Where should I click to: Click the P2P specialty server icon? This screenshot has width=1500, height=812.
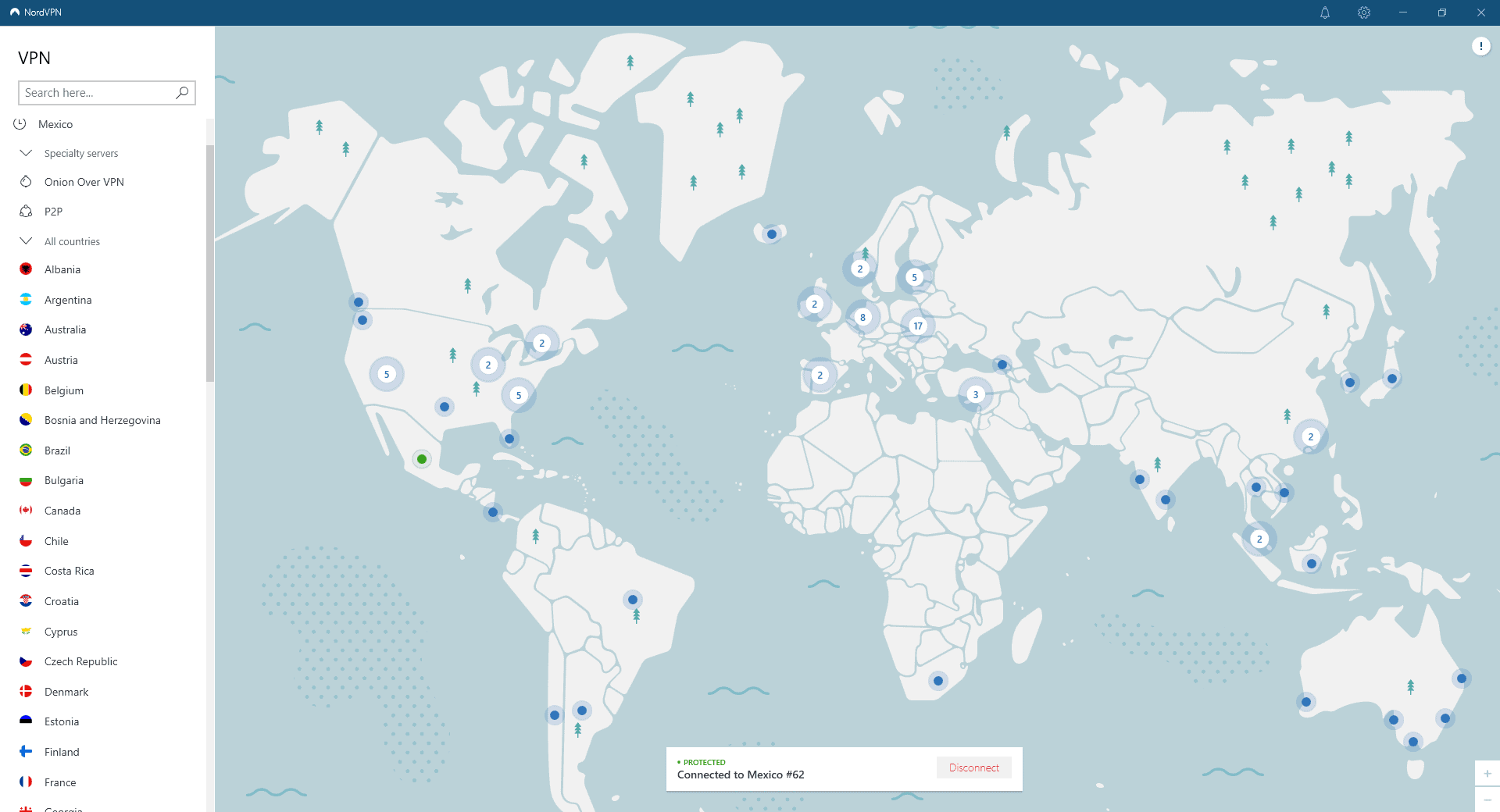pos(26,211)
